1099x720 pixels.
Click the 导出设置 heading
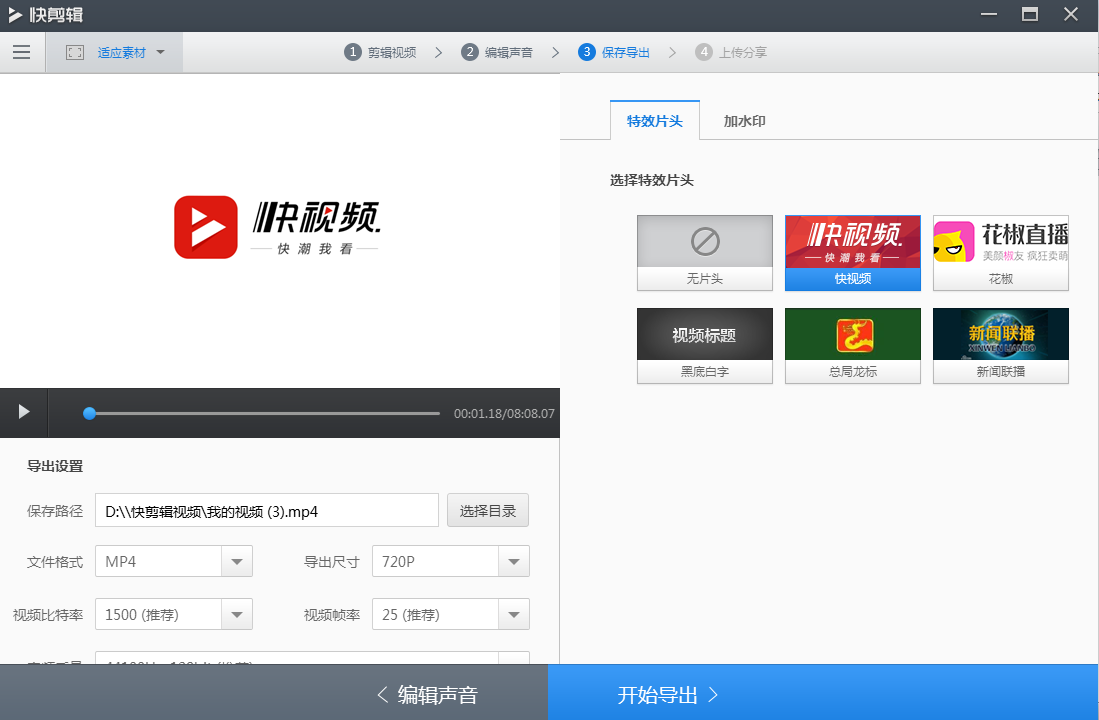[x=55, y=466]
